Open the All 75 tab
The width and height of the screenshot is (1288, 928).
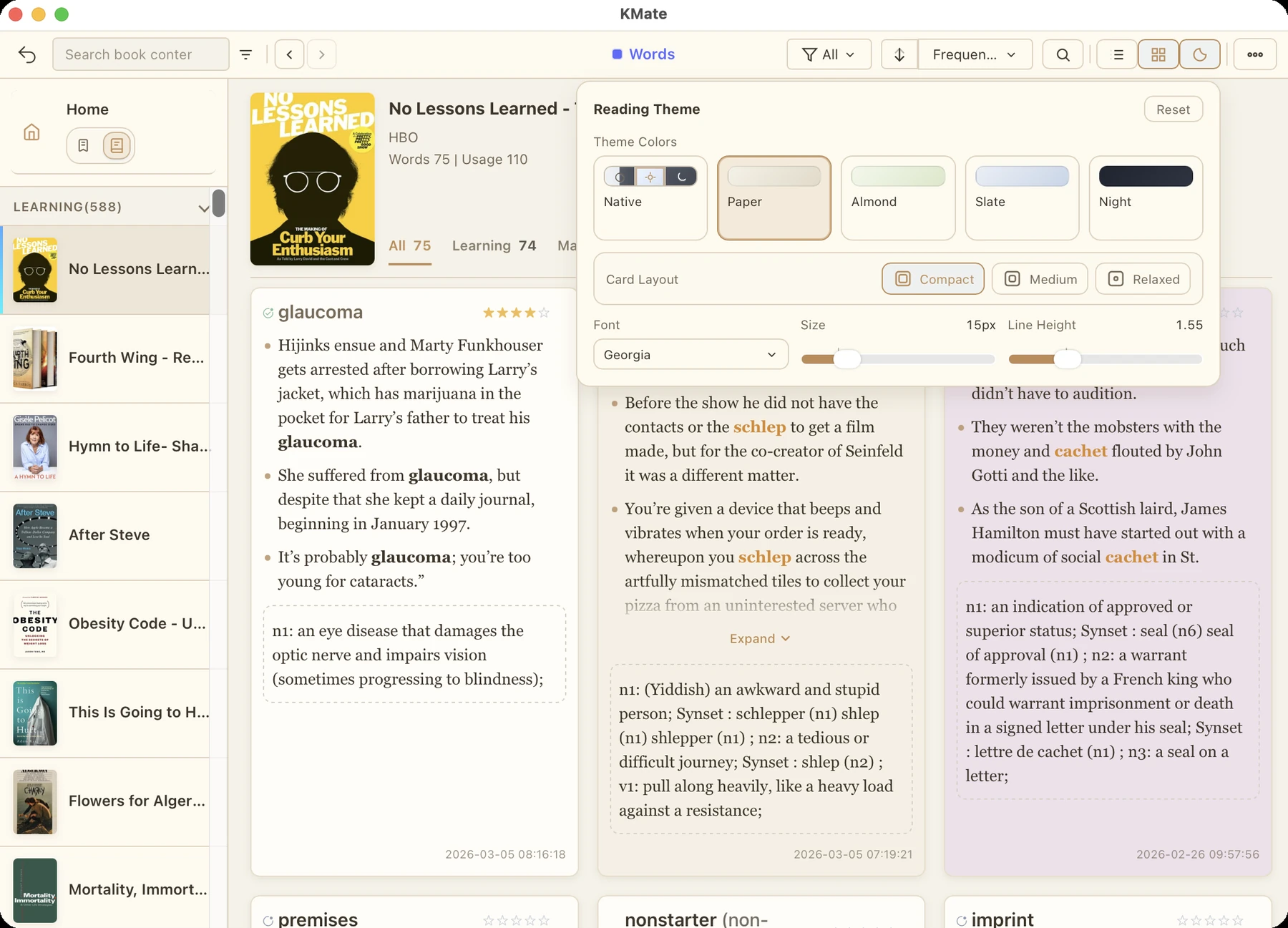(410, 245)
